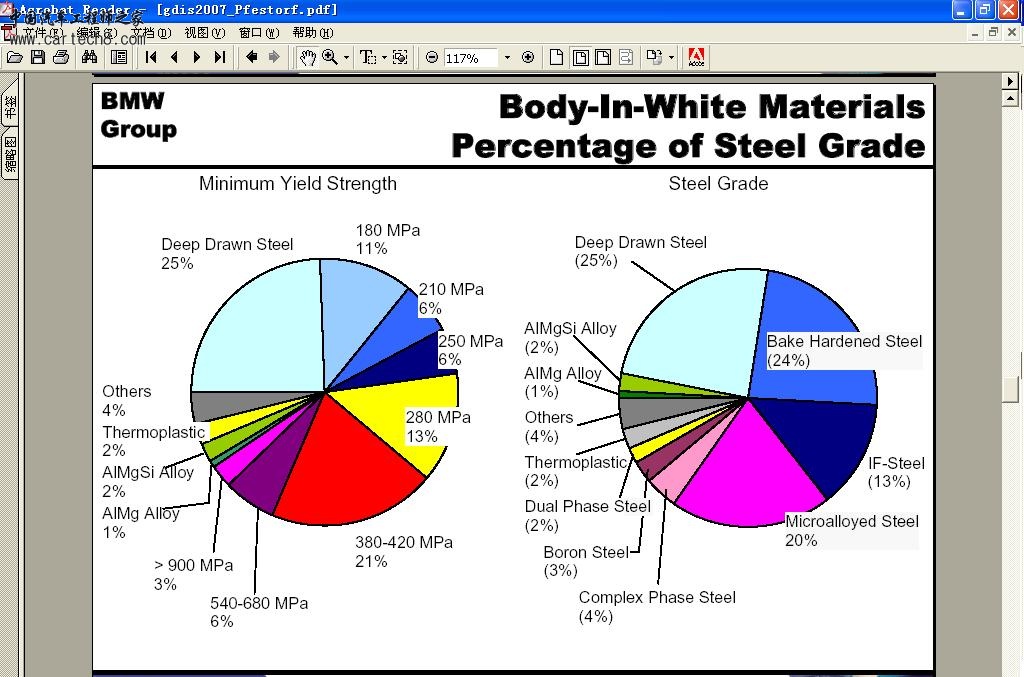Open the 文件 (File) menu

tap(43, 33)
